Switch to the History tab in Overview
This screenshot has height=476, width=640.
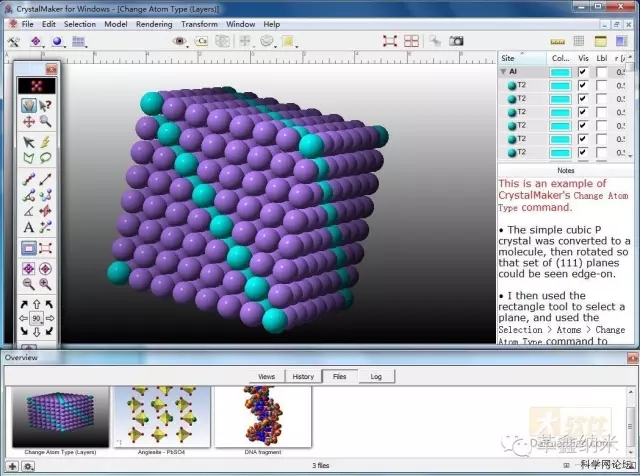pos(302,377)
